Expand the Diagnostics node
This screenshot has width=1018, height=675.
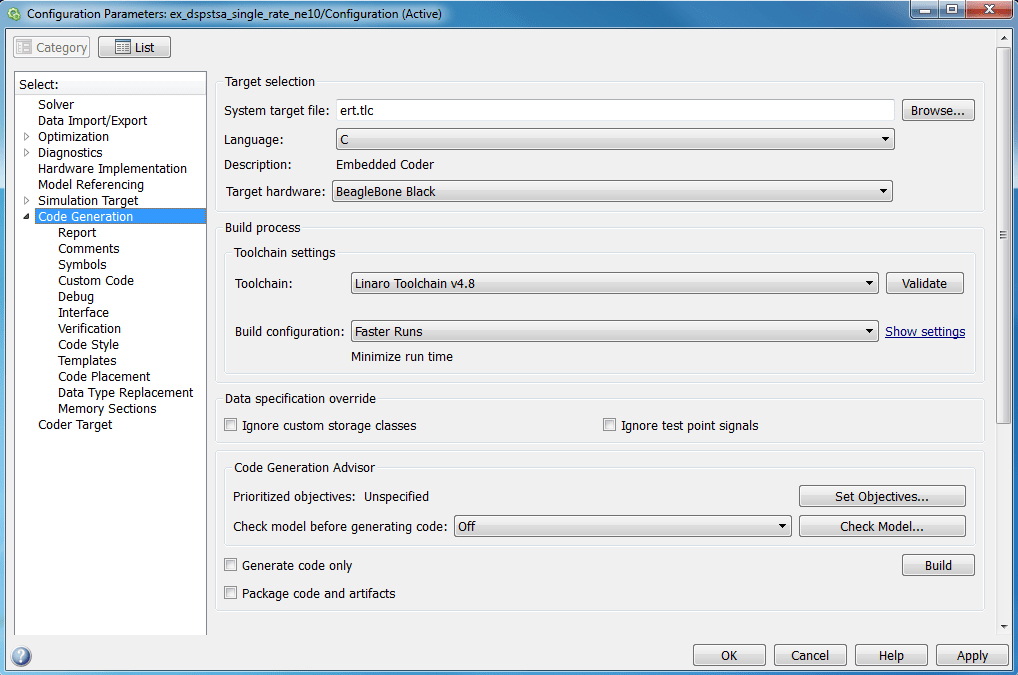point(27,153)
